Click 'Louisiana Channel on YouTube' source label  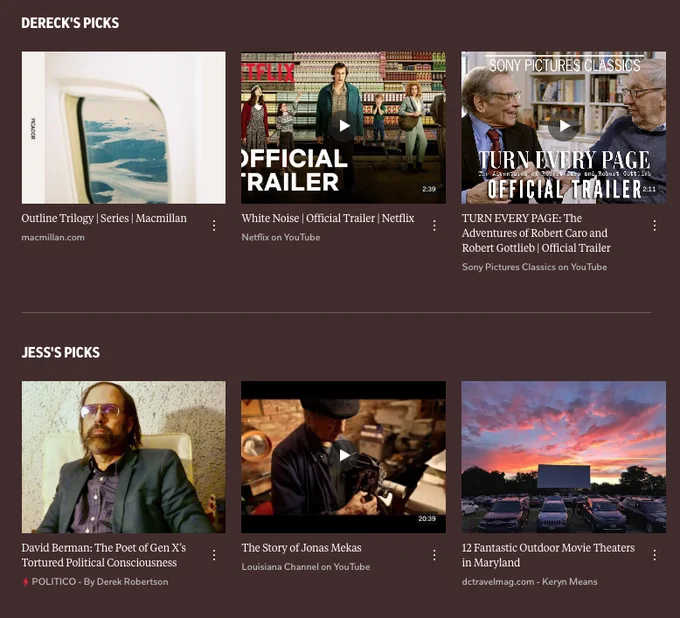[306, 567]
